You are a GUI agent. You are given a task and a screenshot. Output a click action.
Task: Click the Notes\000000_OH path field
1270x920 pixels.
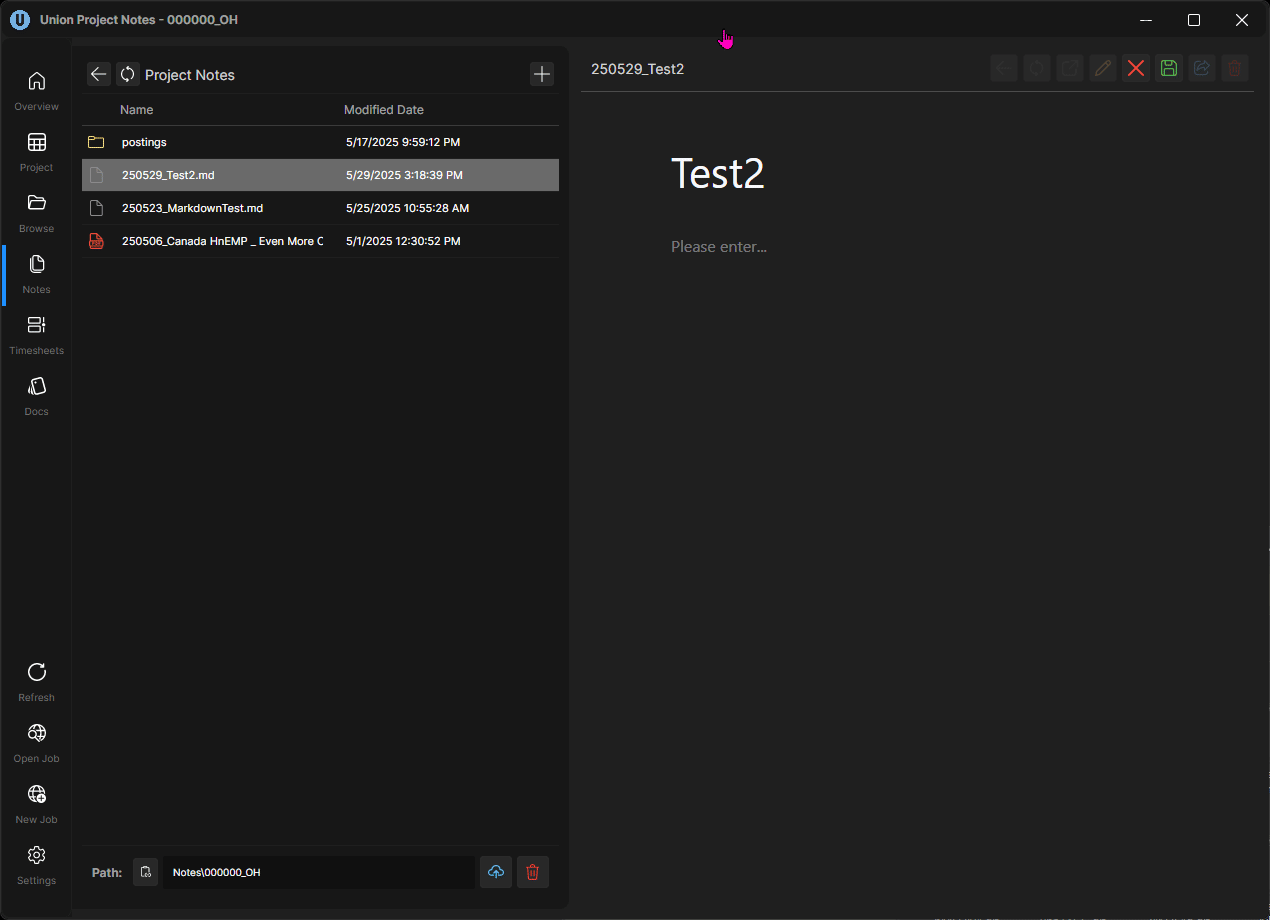pos(318,872)
